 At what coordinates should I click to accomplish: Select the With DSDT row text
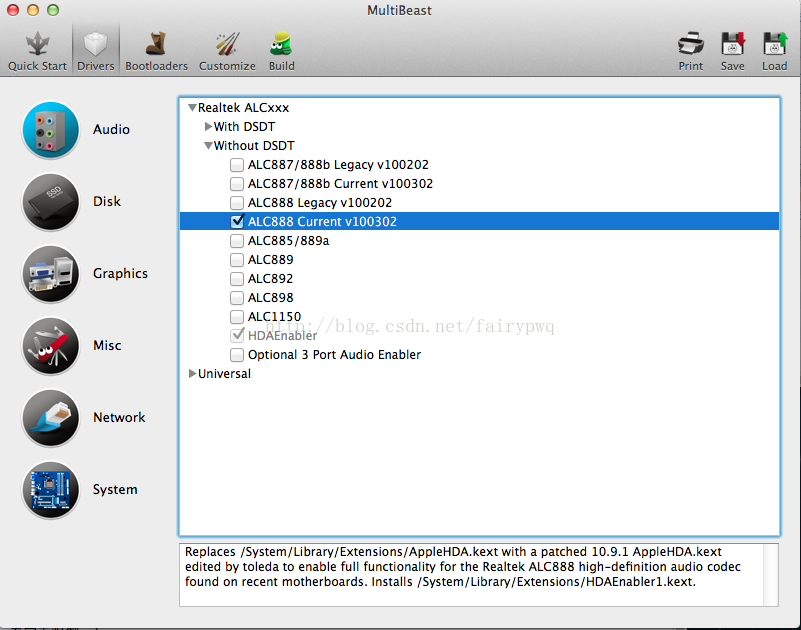pyautogui.click(x=244, y=127)
